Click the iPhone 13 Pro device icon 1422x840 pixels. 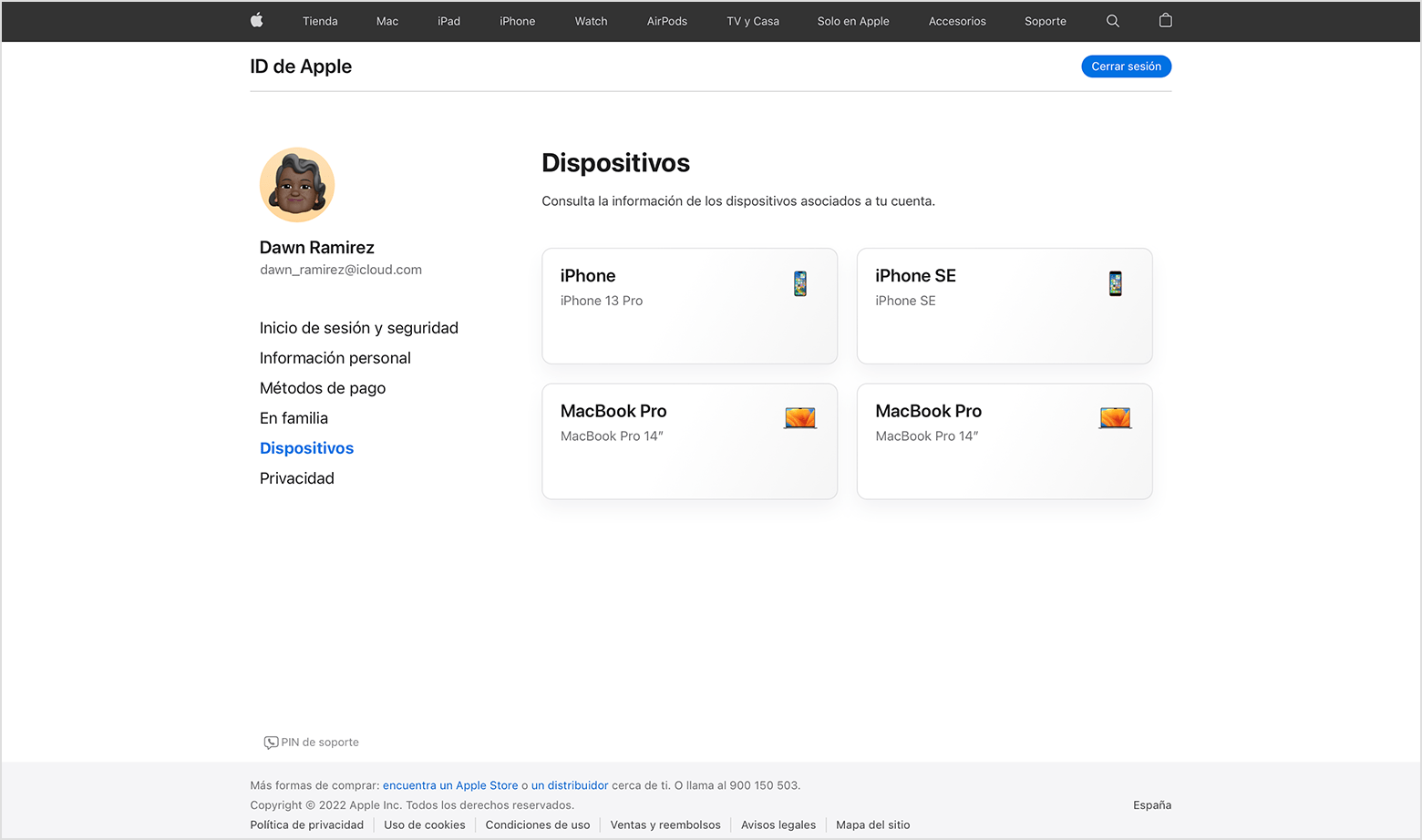click(800, 283)
